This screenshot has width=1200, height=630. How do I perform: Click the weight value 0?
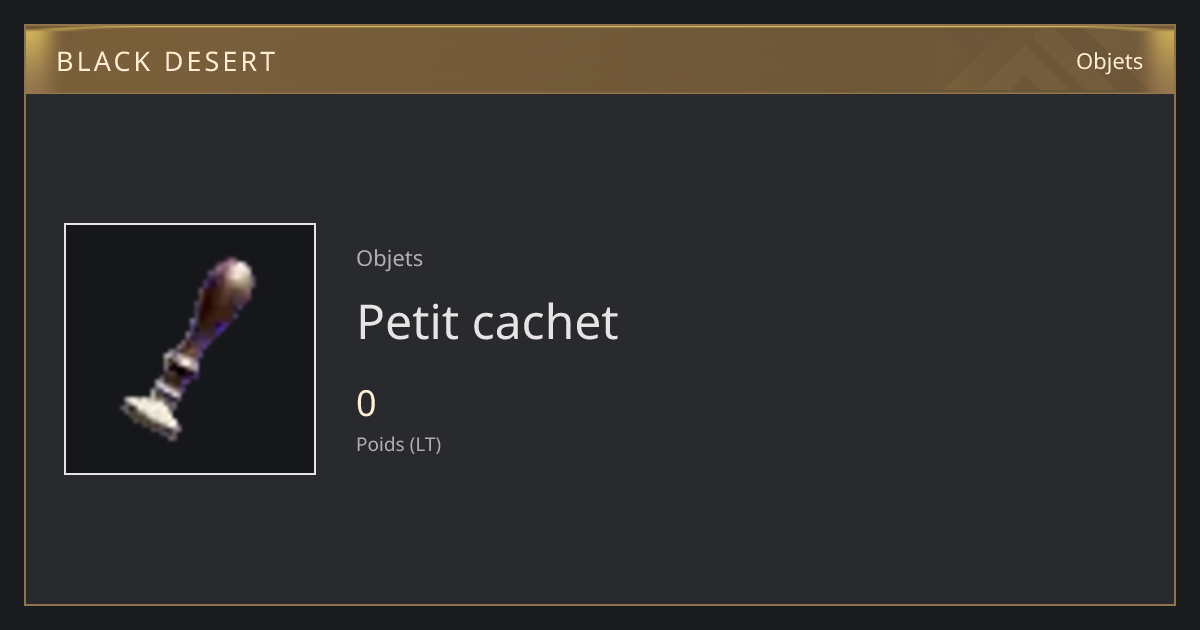pyautogui.click(x=366, y=404)
